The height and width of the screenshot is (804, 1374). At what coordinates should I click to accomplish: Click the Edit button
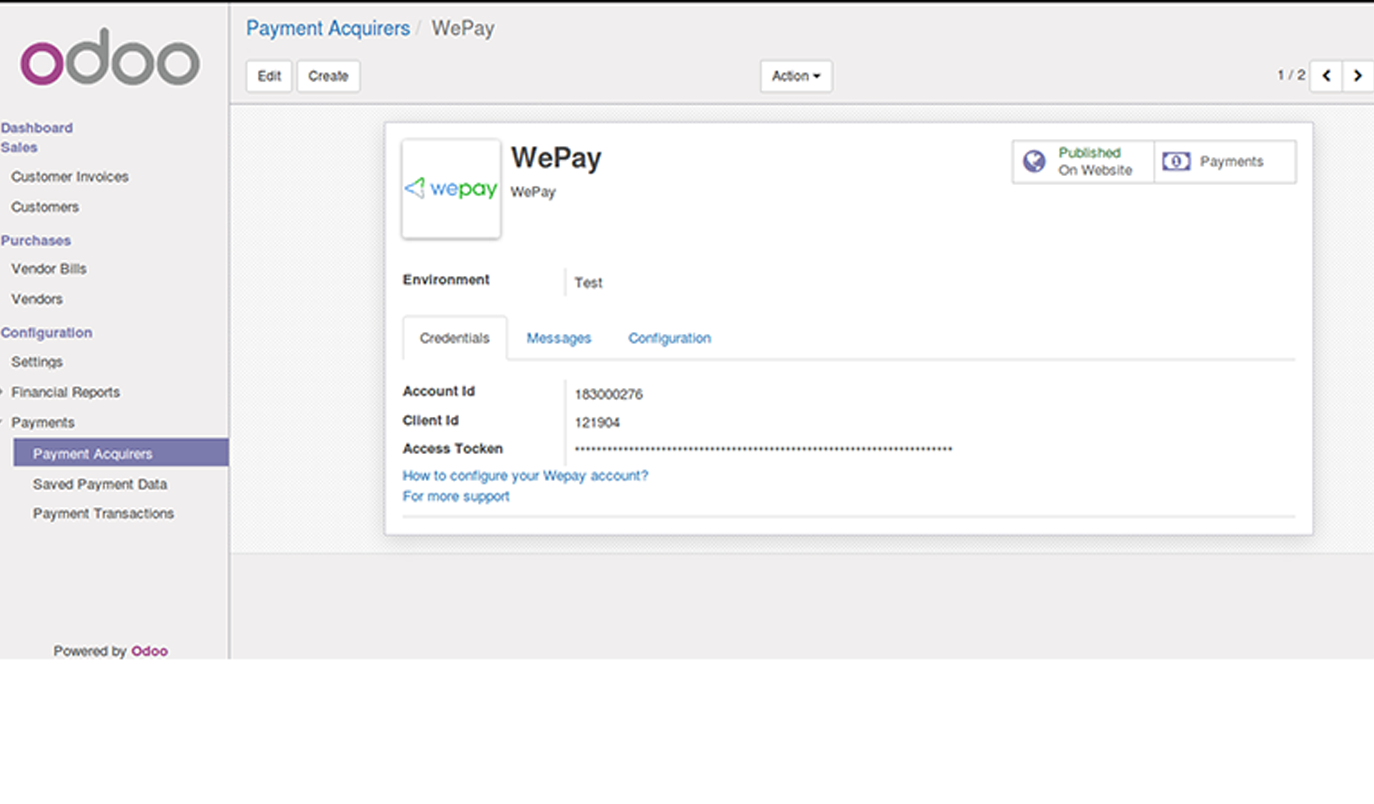[x=269, y=76]
